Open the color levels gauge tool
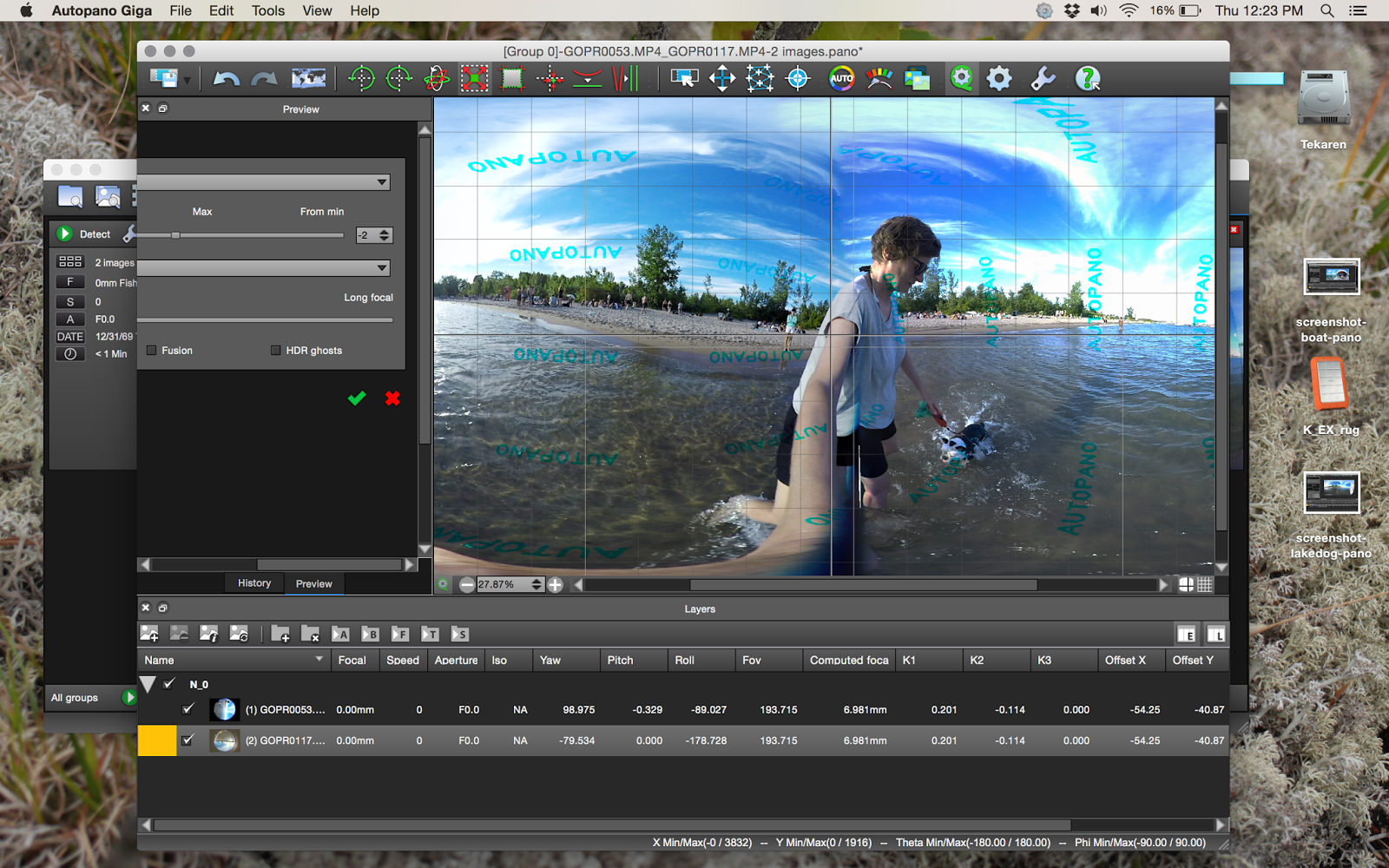Image resolution: width=1389 pixels, height=868 pixels. click(x=879, y=79)
